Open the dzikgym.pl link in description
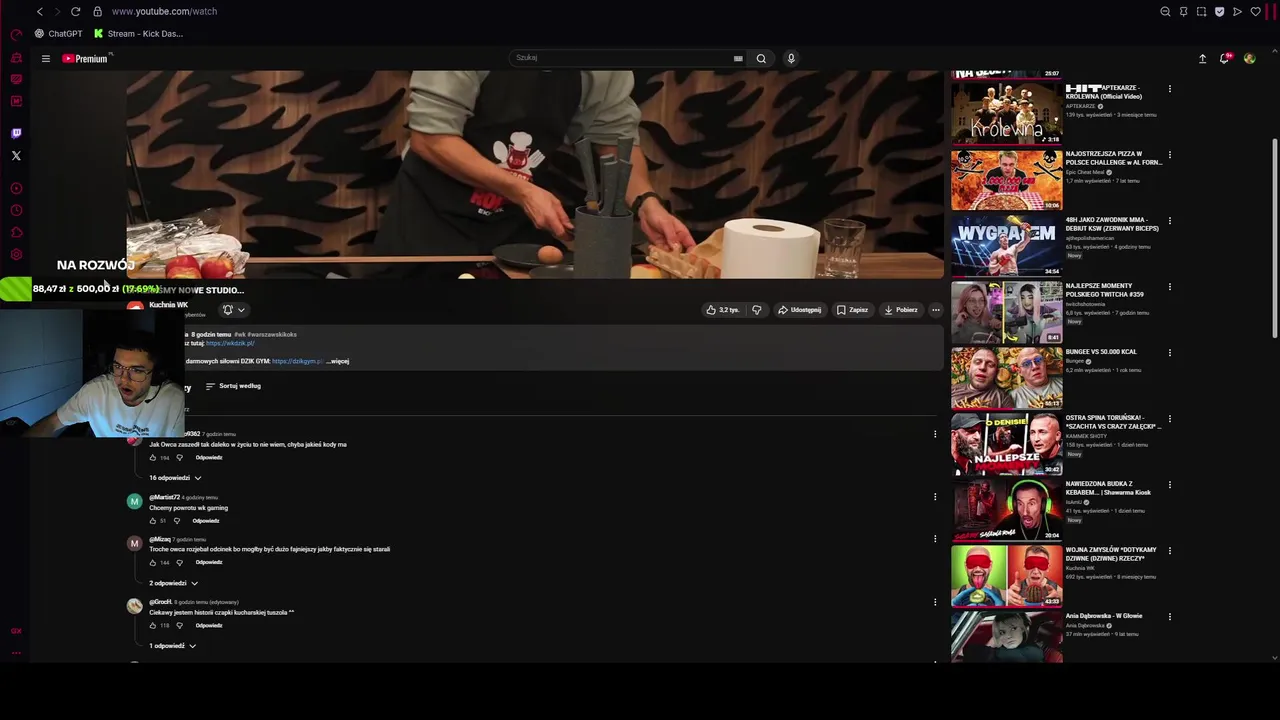1280x720 pixels. pyautogui.click(x=297, y=361)
